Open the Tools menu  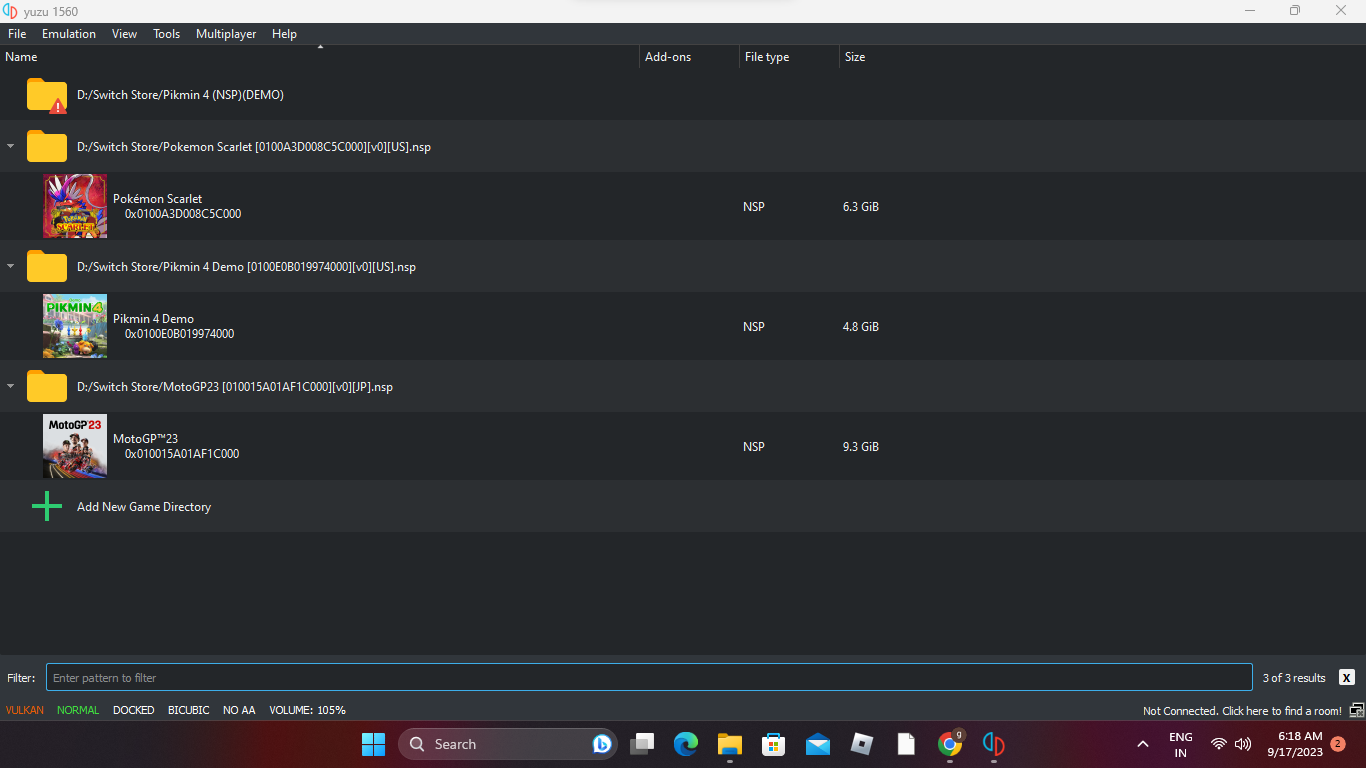[167, 34]
